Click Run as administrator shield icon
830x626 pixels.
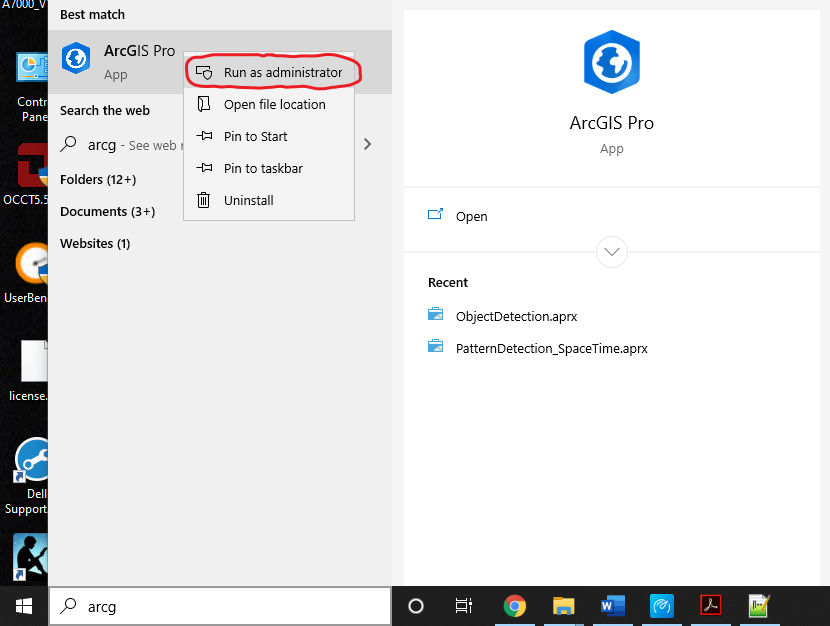[204, 72]
